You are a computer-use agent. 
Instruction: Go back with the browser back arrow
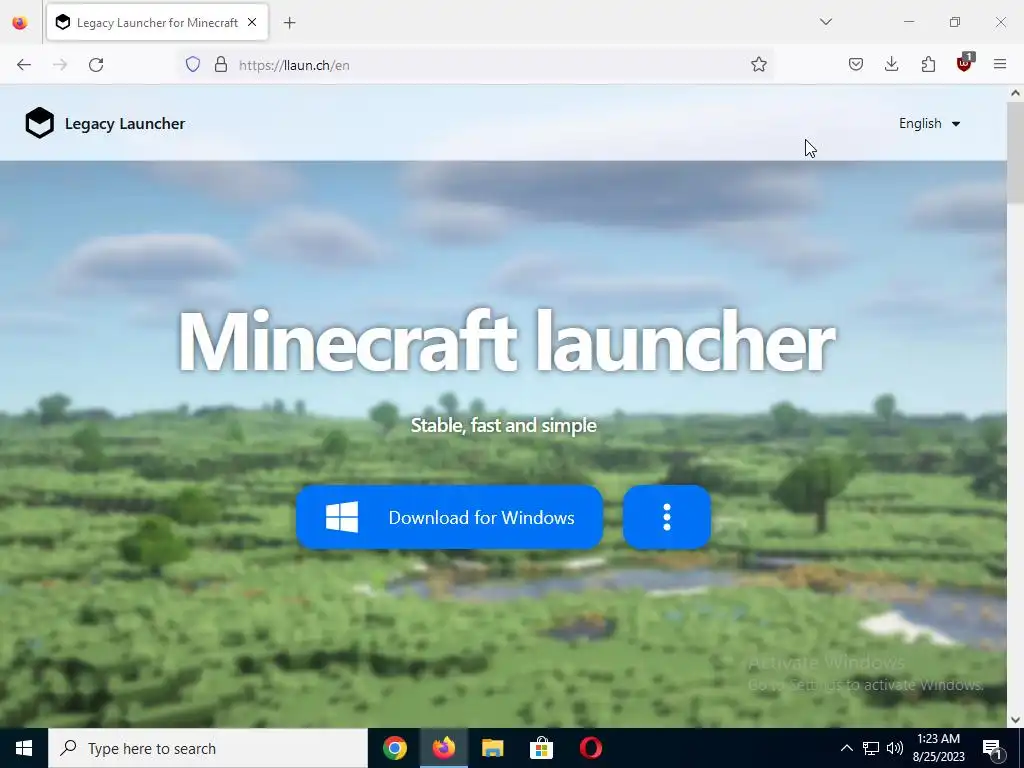pyautogui.click(x=24, y=65)
